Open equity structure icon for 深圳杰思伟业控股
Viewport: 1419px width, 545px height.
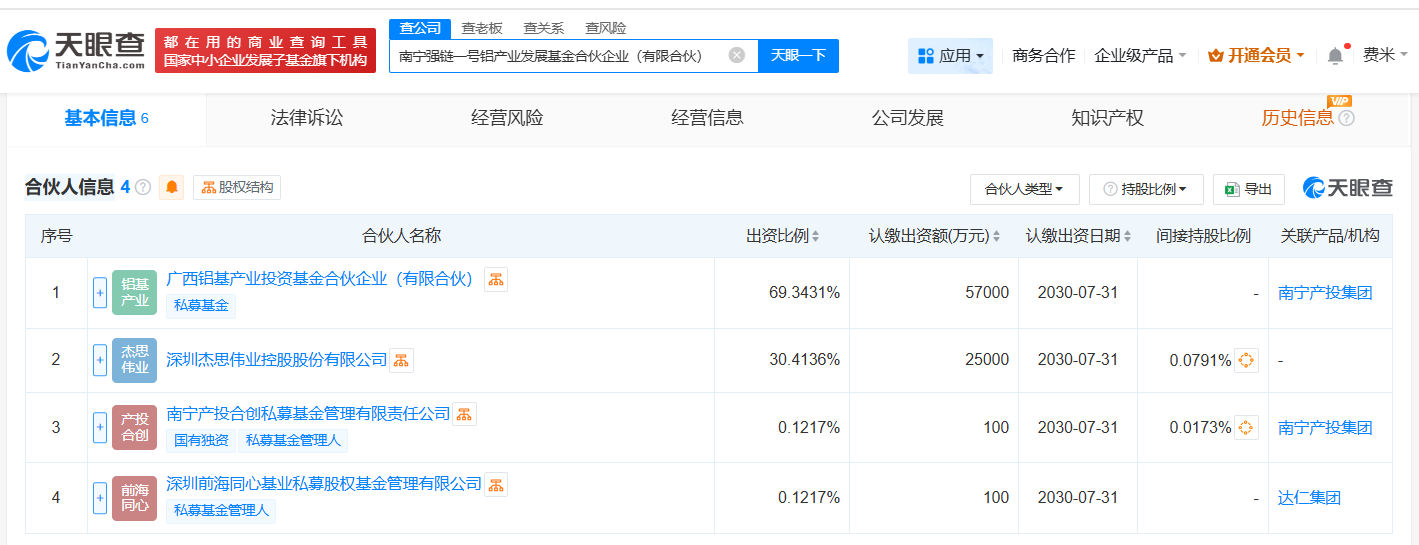(401, 360)
